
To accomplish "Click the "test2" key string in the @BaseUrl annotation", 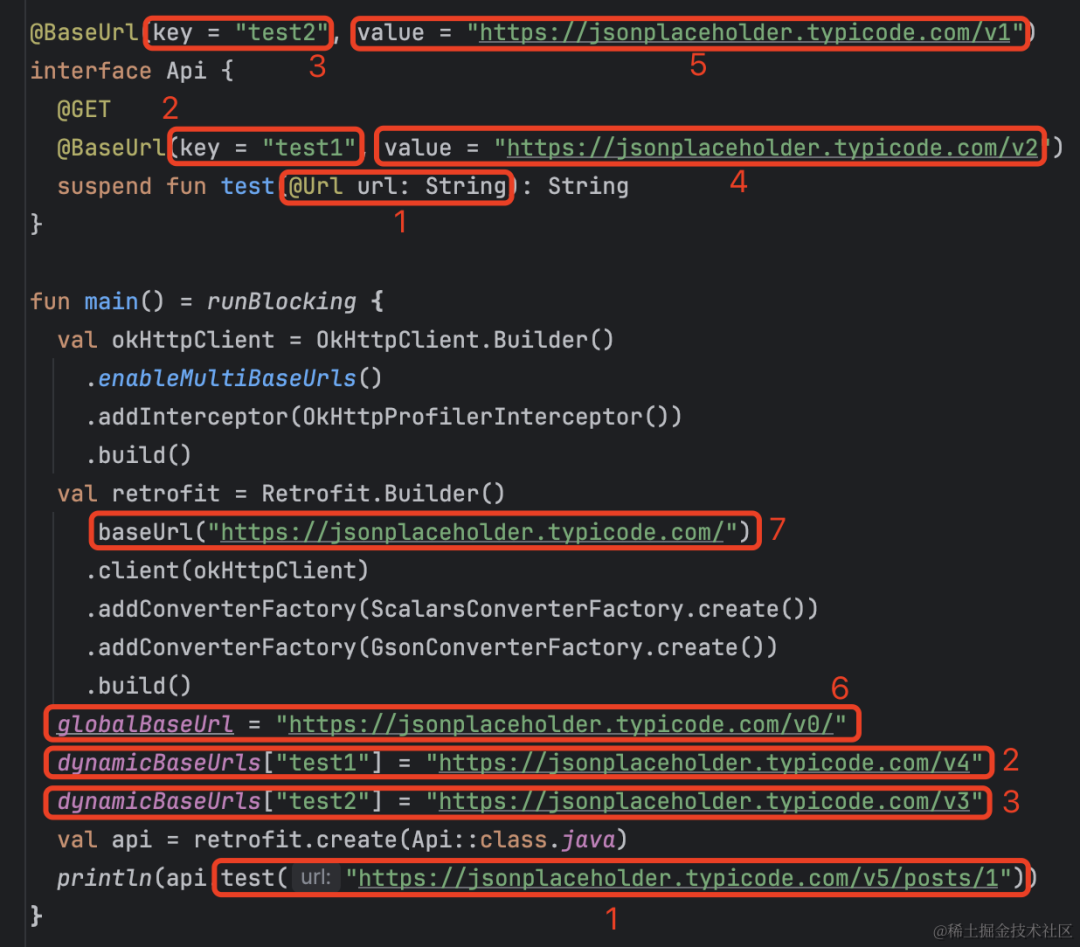I will pos(281,32).
